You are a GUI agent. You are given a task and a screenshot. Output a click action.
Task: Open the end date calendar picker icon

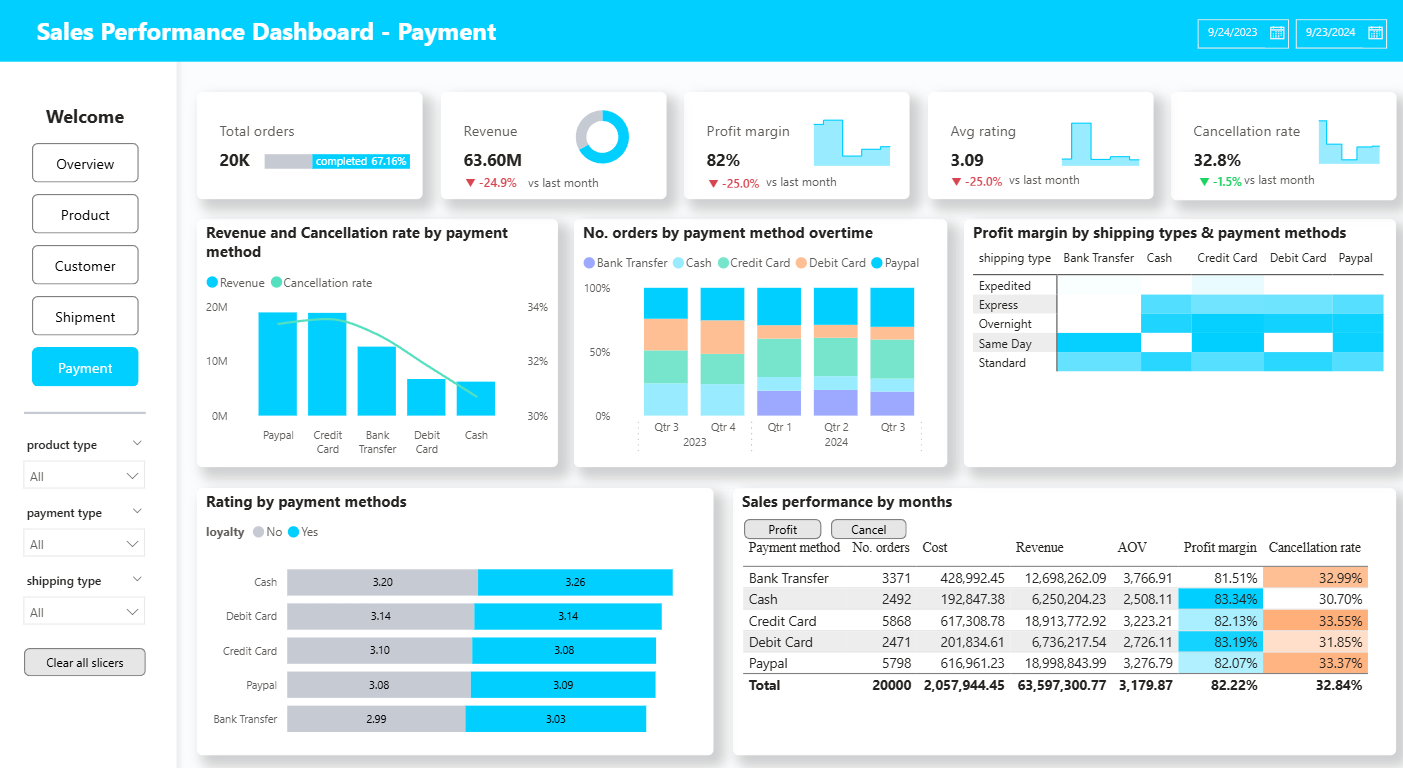(1375, 33)
